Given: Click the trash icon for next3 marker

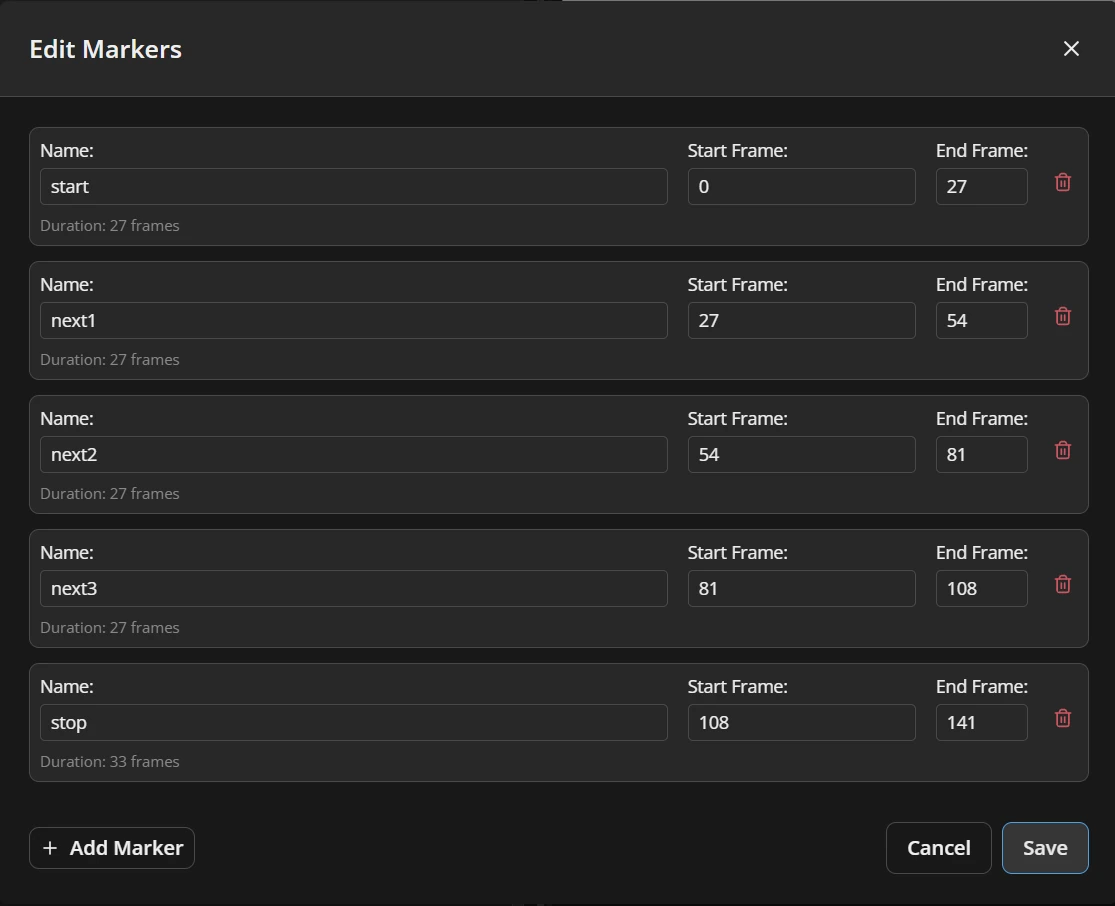Looking at the screenshot, I should pyautogui.click(x=1062, y=585).
